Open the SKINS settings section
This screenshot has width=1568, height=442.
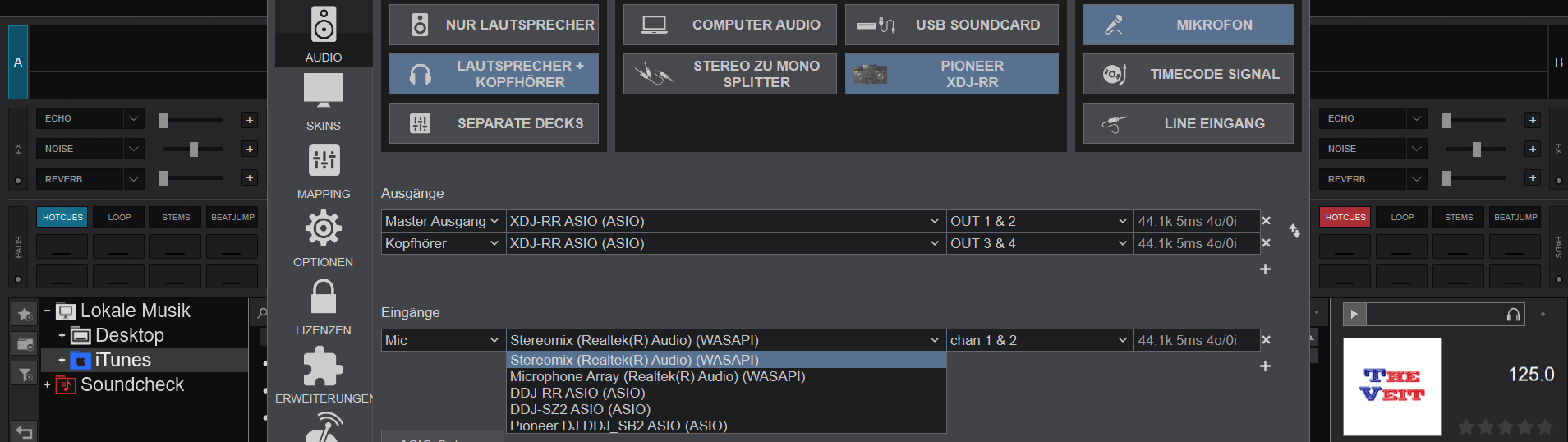coord(324,102)
